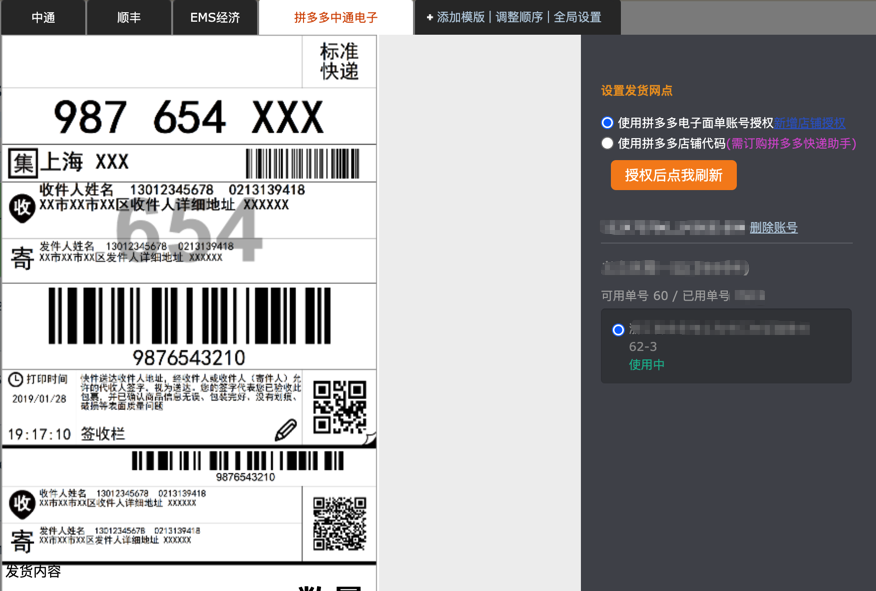876x591 pixels.
Task: Click the signing disclaimer paragraph text
Action: click(x=191, y=392)
